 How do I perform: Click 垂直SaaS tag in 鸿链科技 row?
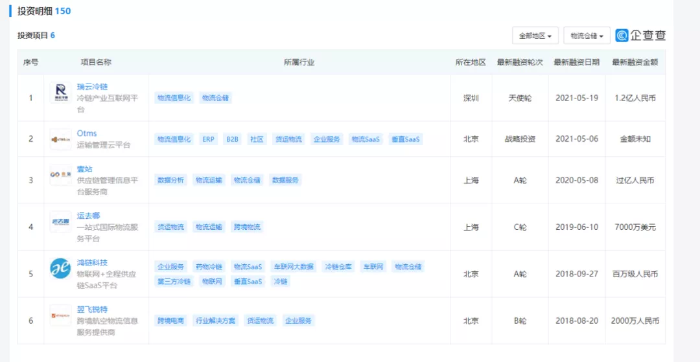click(247, 281)
